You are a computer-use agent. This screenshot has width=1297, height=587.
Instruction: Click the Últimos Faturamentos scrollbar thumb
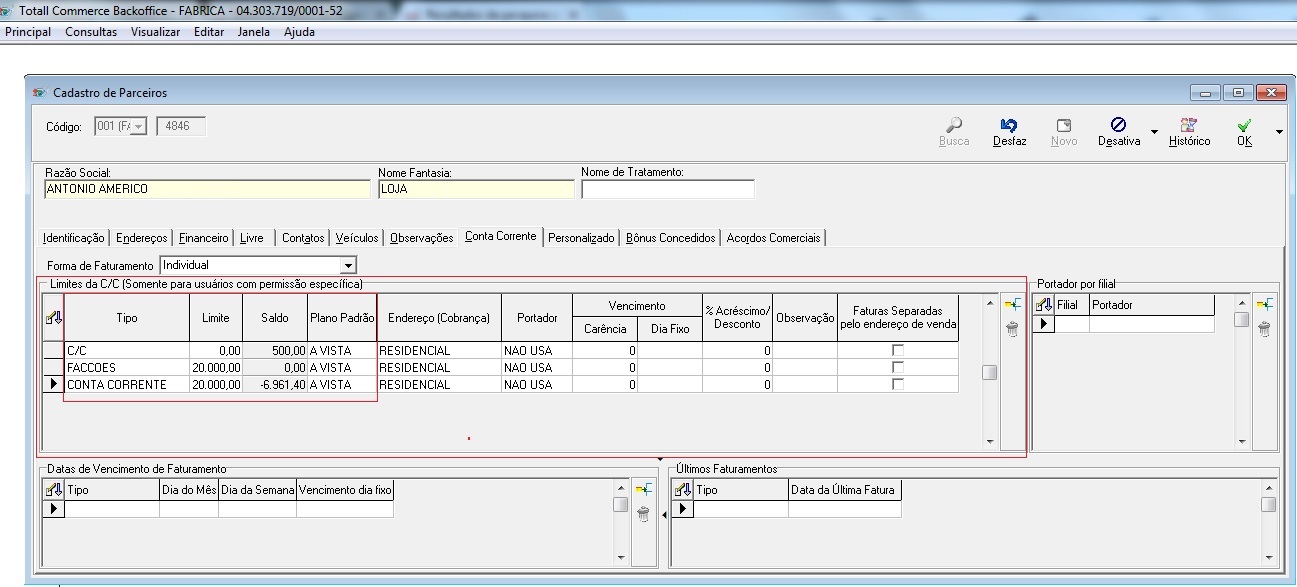[1268, 504]
